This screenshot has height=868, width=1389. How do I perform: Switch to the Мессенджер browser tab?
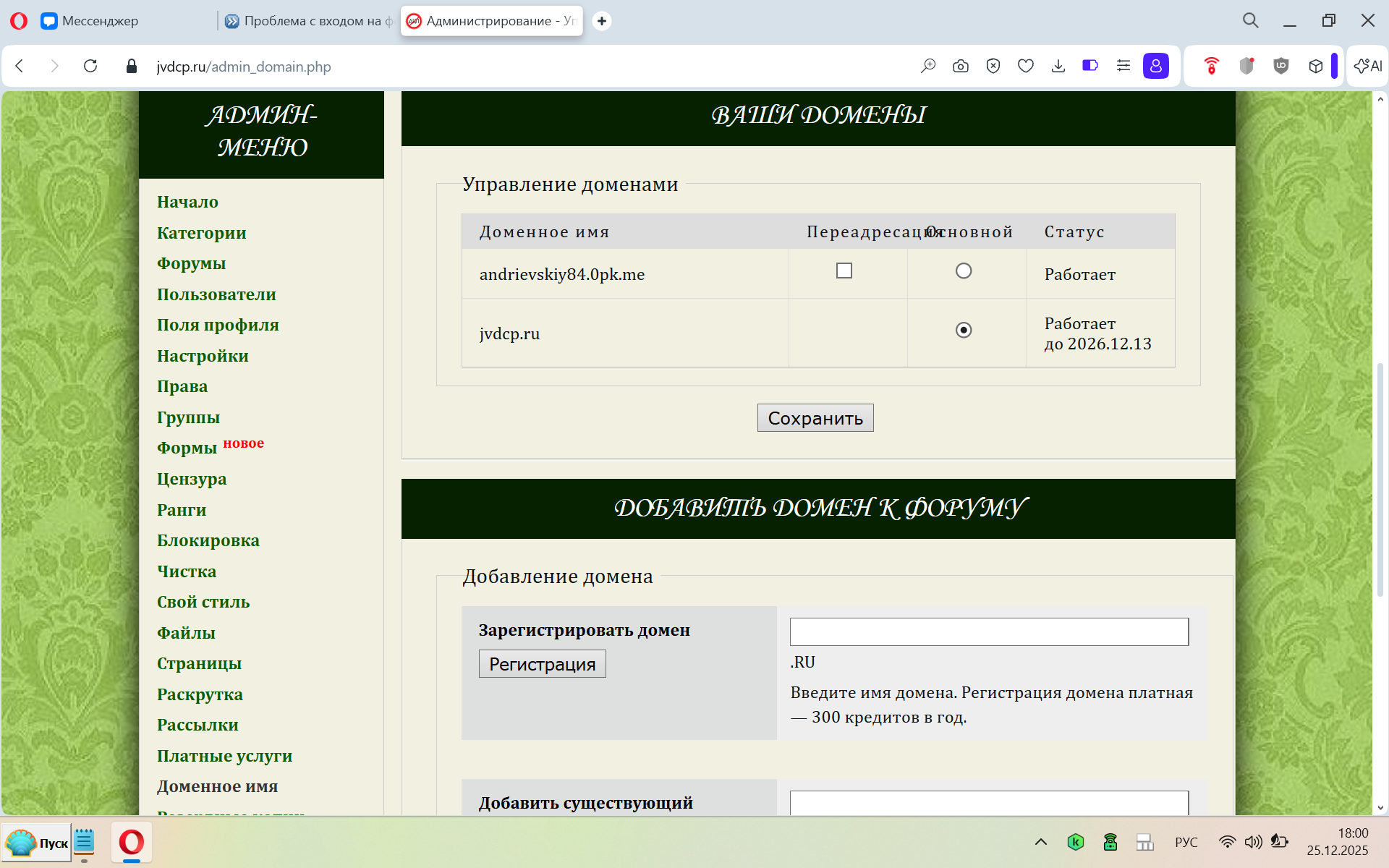tap(100, 21)
